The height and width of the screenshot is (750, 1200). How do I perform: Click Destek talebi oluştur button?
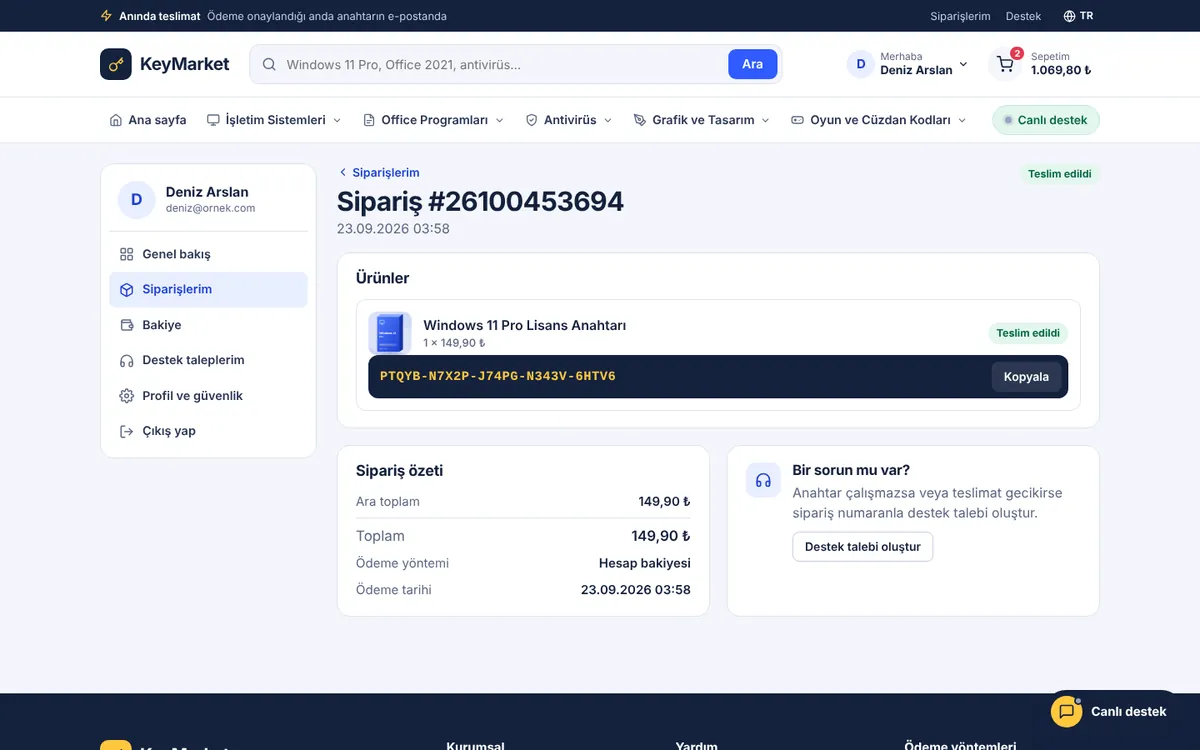863,547
